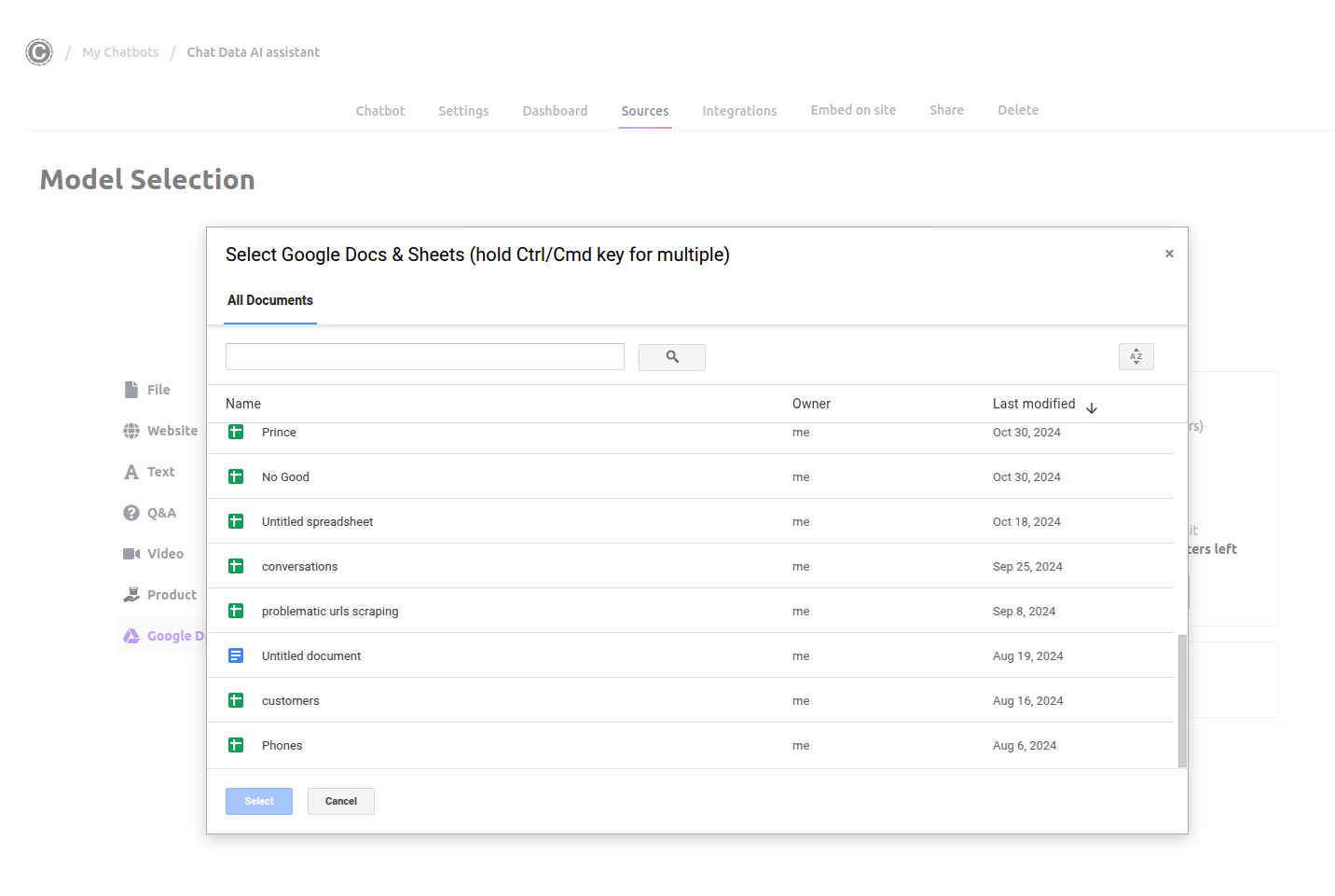Click the Prince spreadsheet icon

point(236,432)
